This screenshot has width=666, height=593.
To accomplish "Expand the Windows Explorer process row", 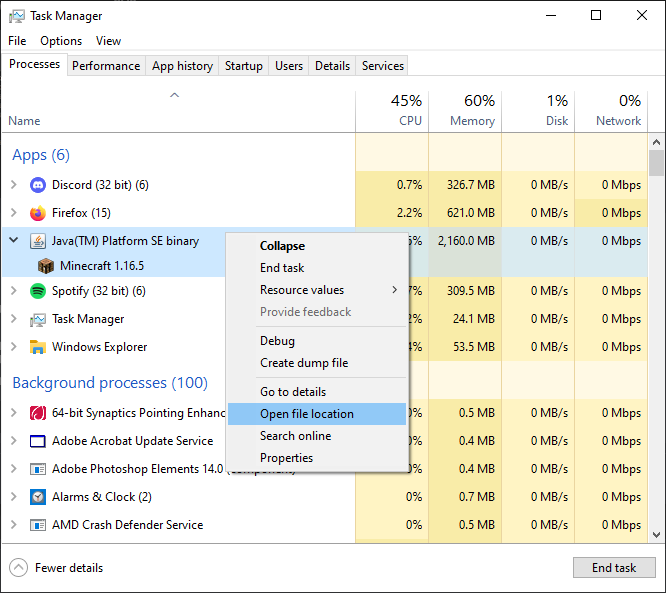I will [14, 347].
